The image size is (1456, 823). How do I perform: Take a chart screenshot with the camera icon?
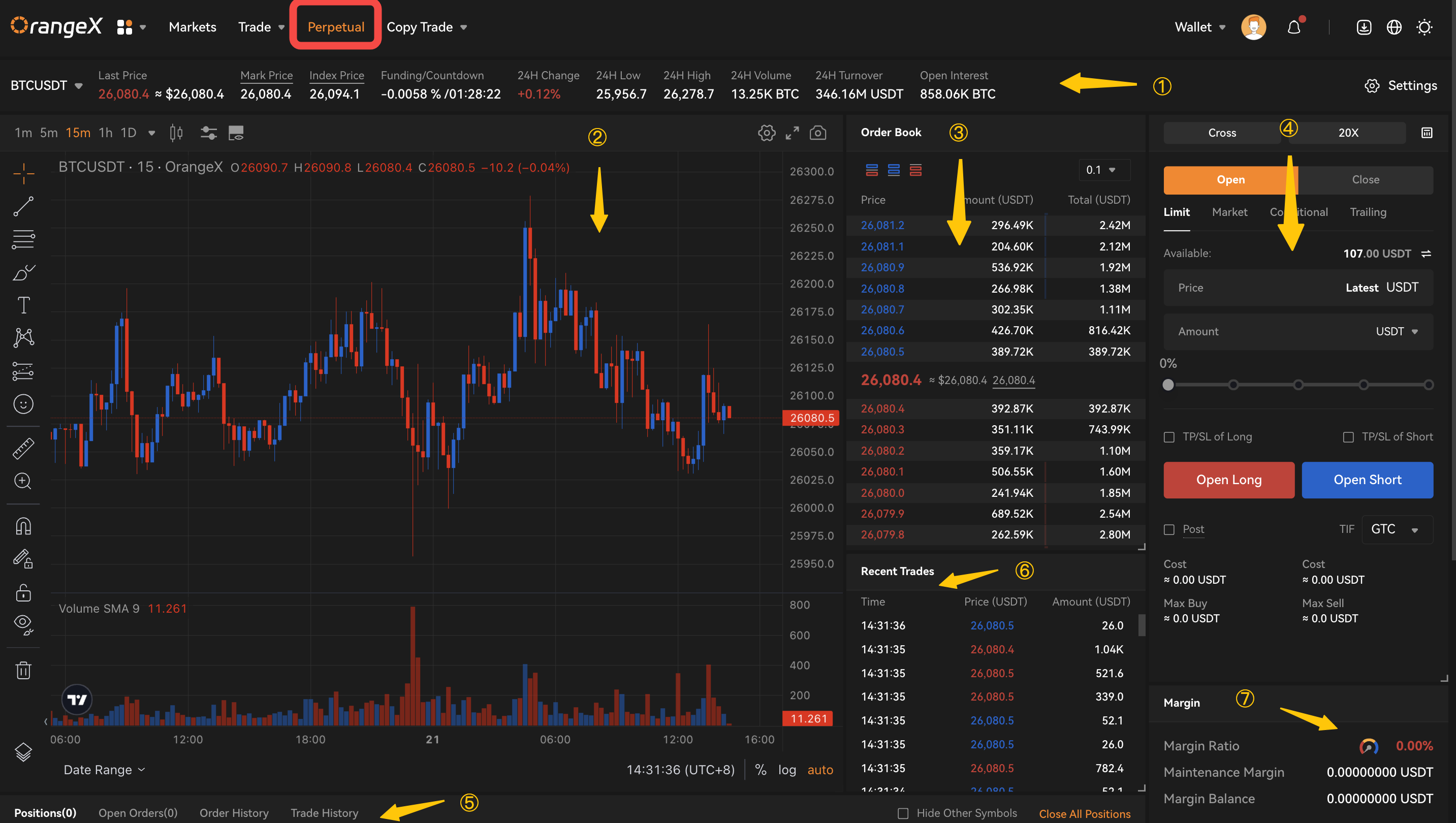point(818,133)
